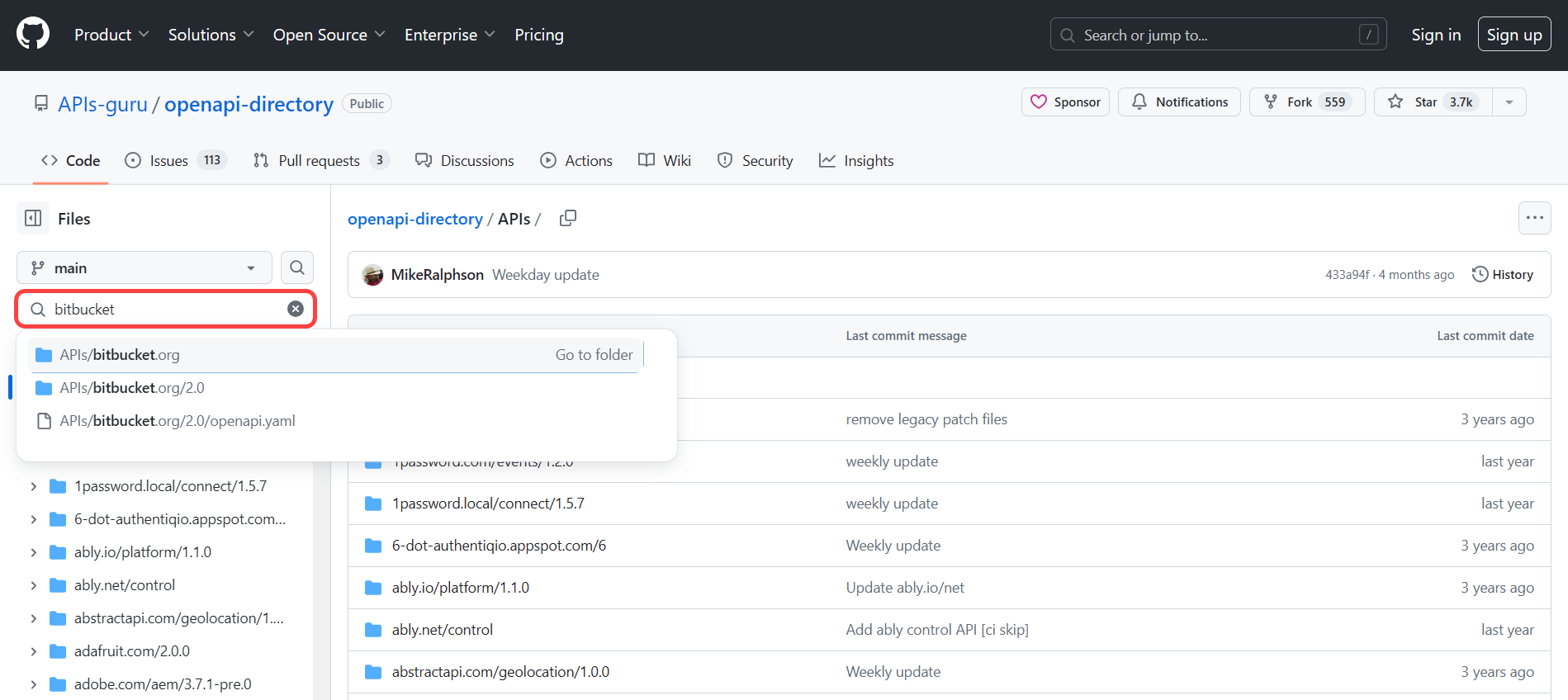The width and height of the screenshot is (1568, 700).
Task: Open the ably.io/platform/1.1.0 folder in the table
Action: point(461,588)
